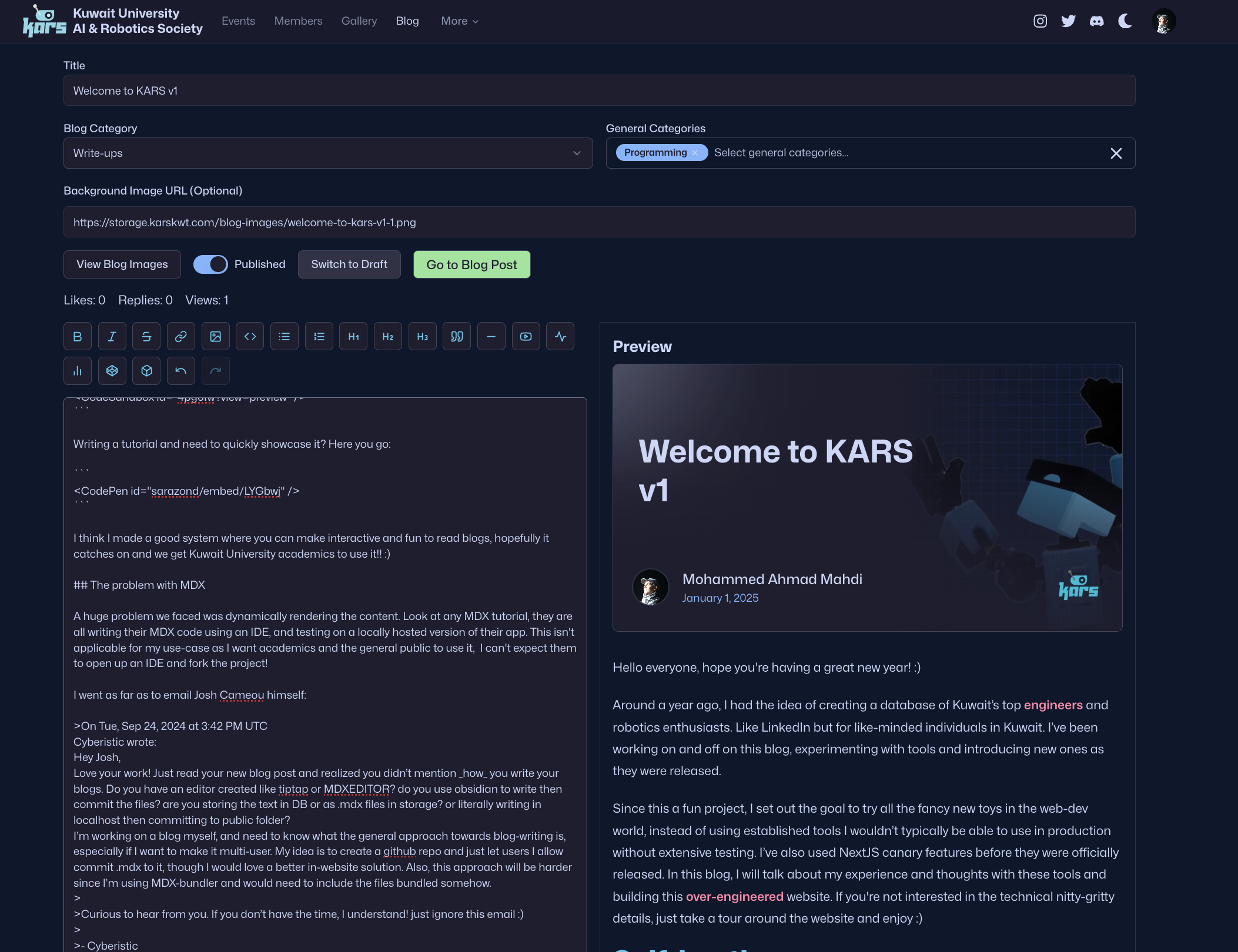
Task: Go to the Events page
Action: (238, 21)
